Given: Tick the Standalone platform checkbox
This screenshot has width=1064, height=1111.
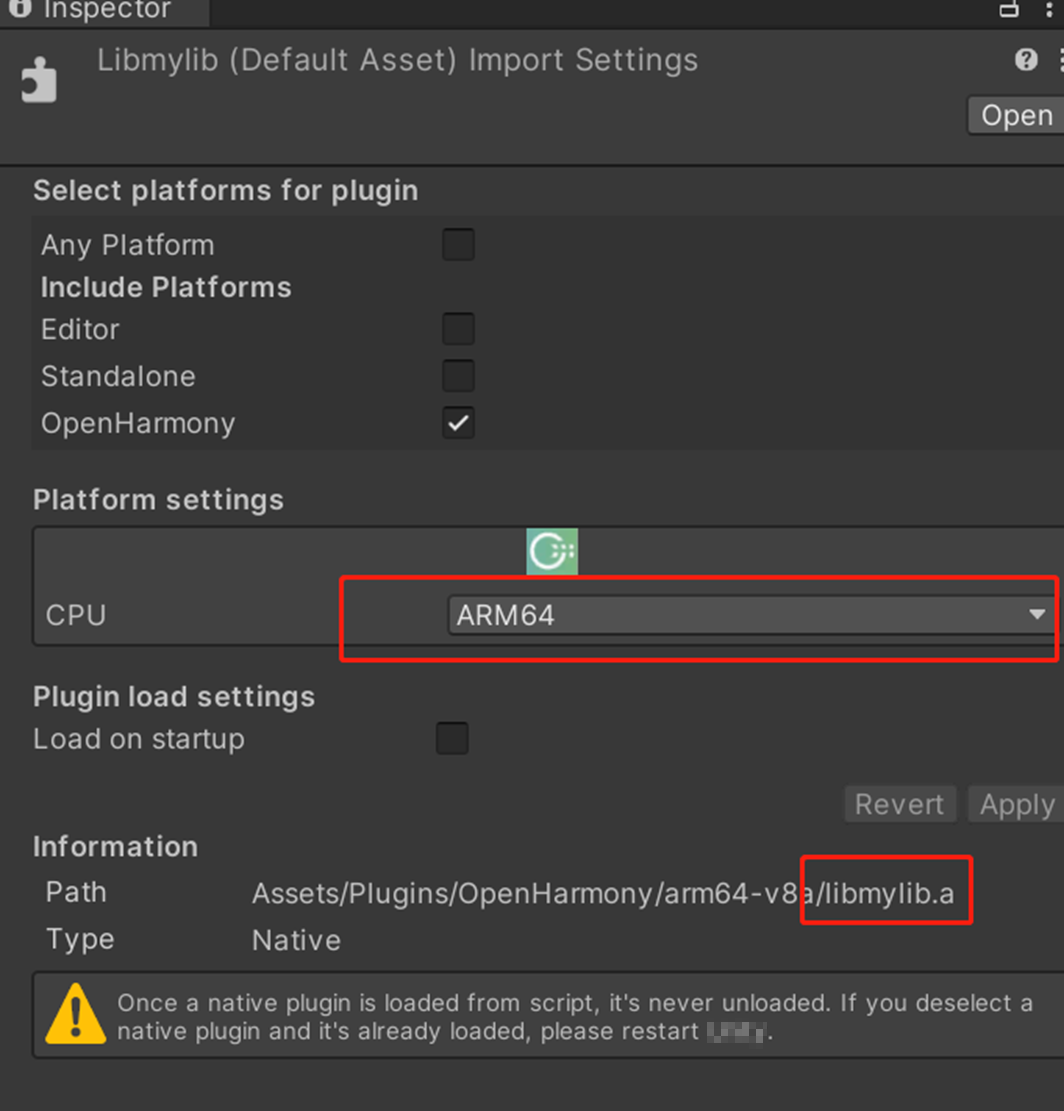Looking at the screenshot, I should point(458,376).
